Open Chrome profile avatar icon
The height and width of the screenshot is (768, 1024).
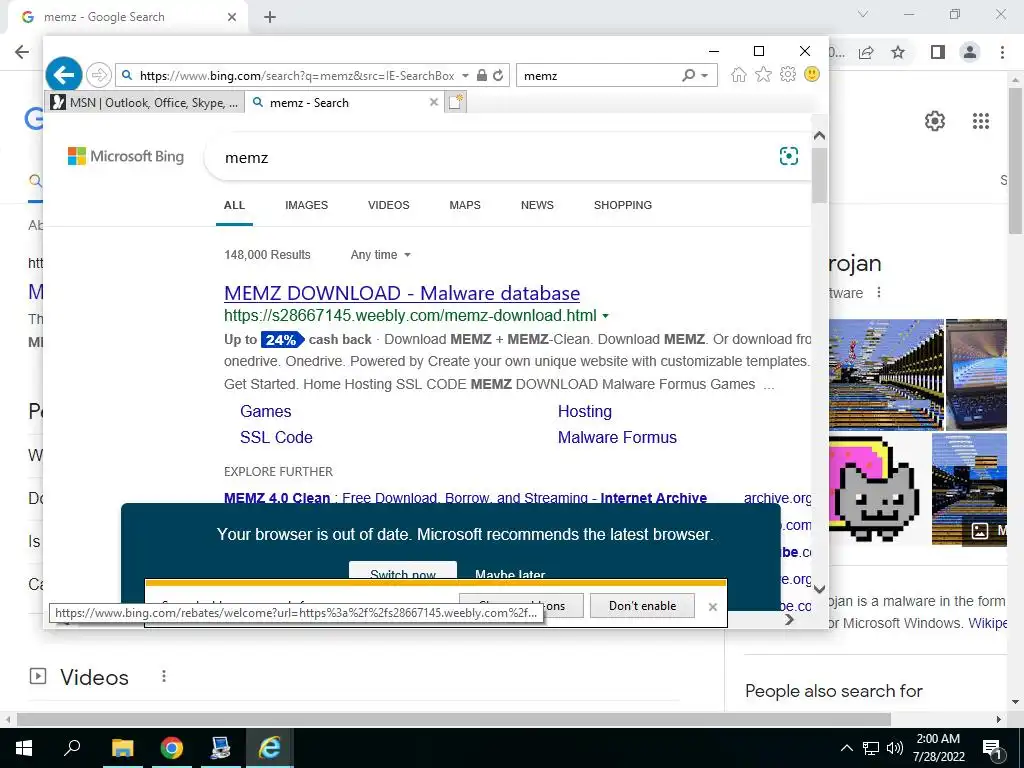[x=970, y=52]
